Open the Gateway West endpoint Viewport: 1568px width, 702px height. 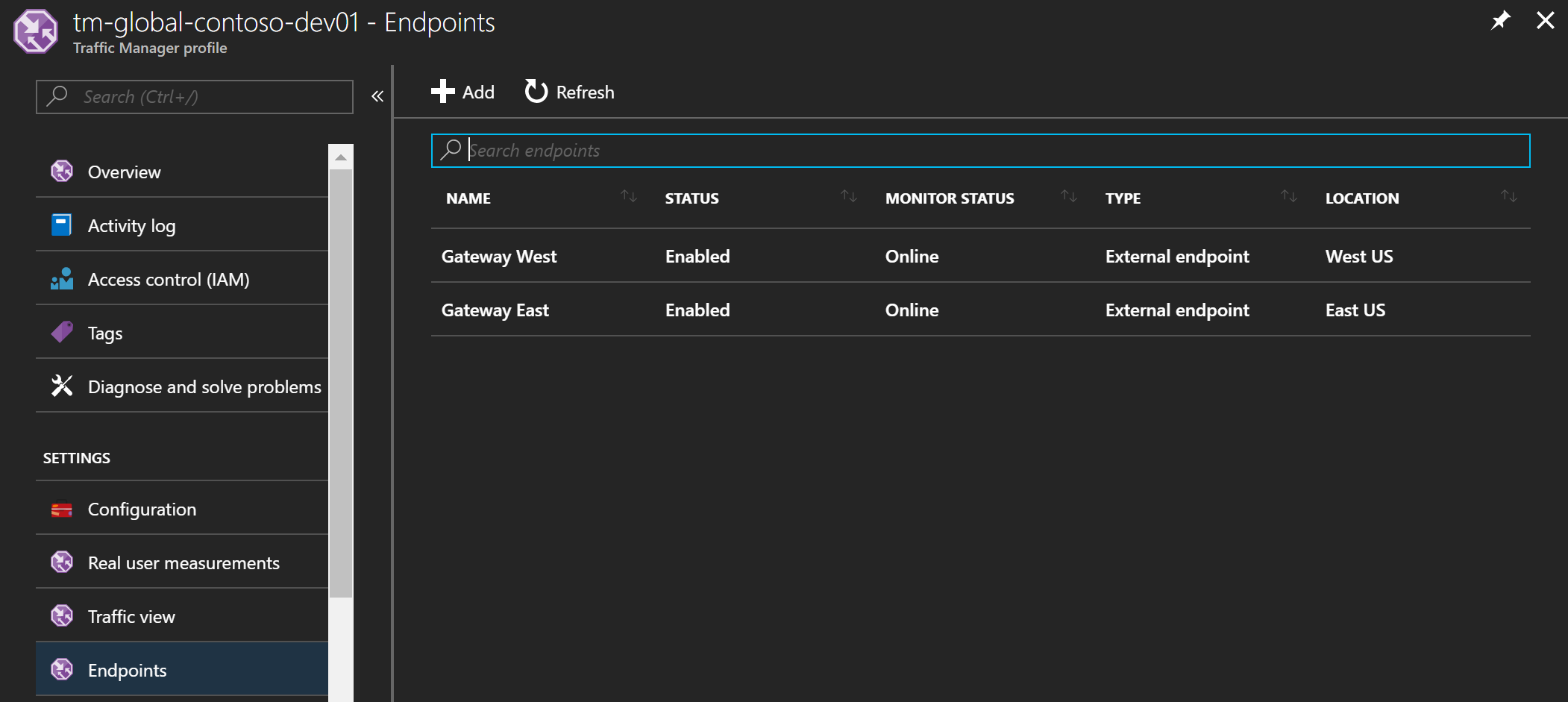pos(499,257)
